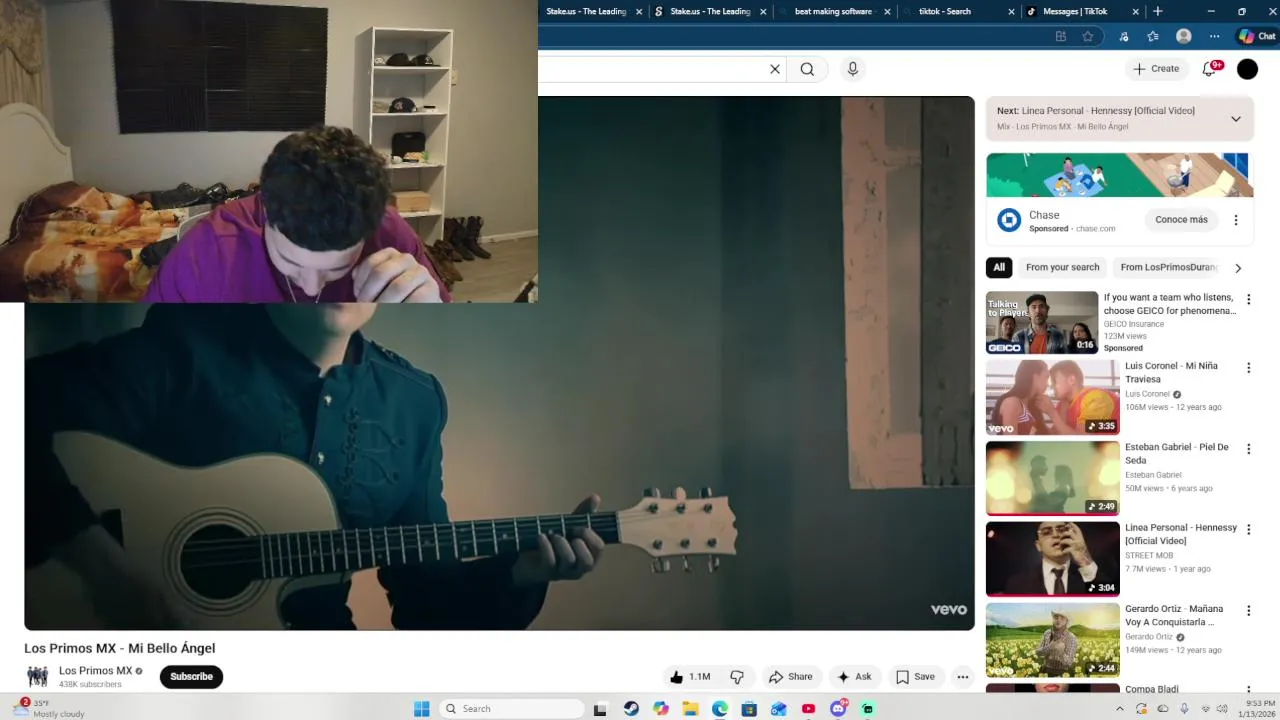This screenshot has width=1280, height=720.
Task: Start voice search with the microphone
Action: point(852,69)
